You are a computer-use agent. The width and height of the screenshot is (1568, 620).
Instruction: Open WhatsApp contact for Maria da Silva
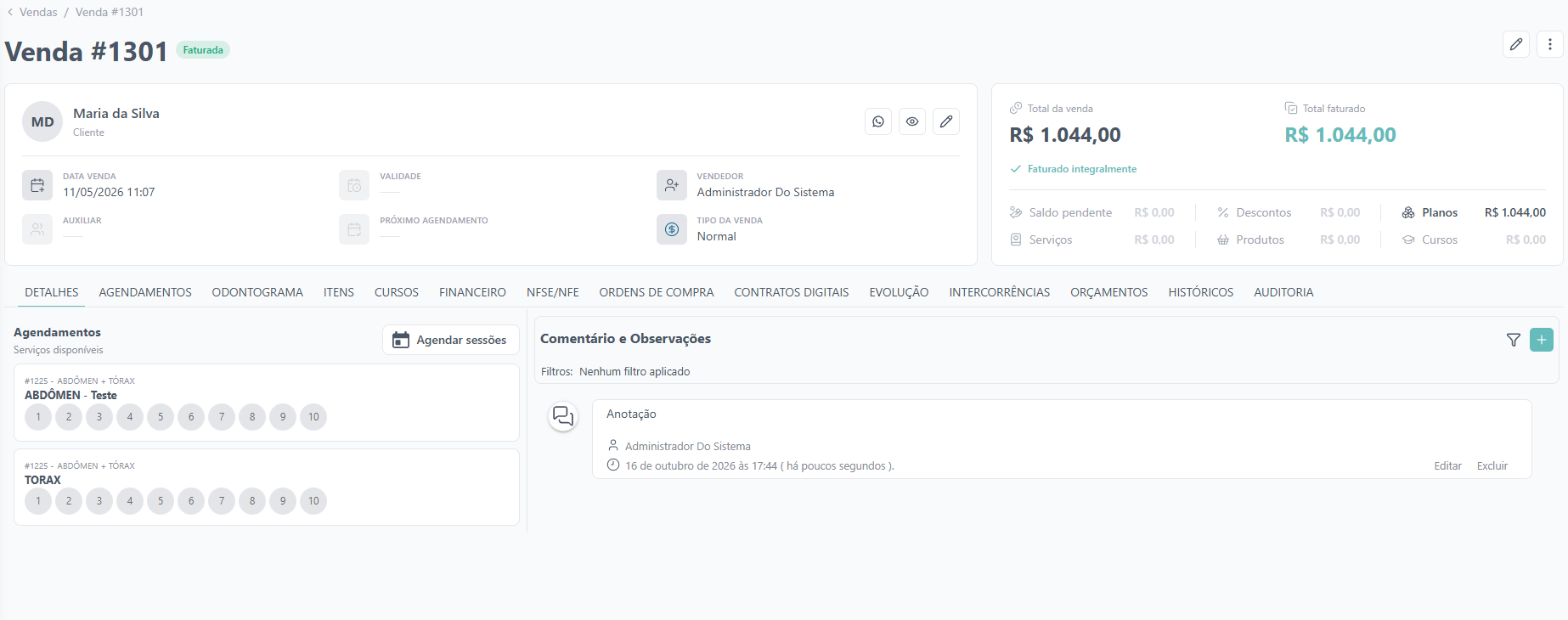(x=878, y=121)
